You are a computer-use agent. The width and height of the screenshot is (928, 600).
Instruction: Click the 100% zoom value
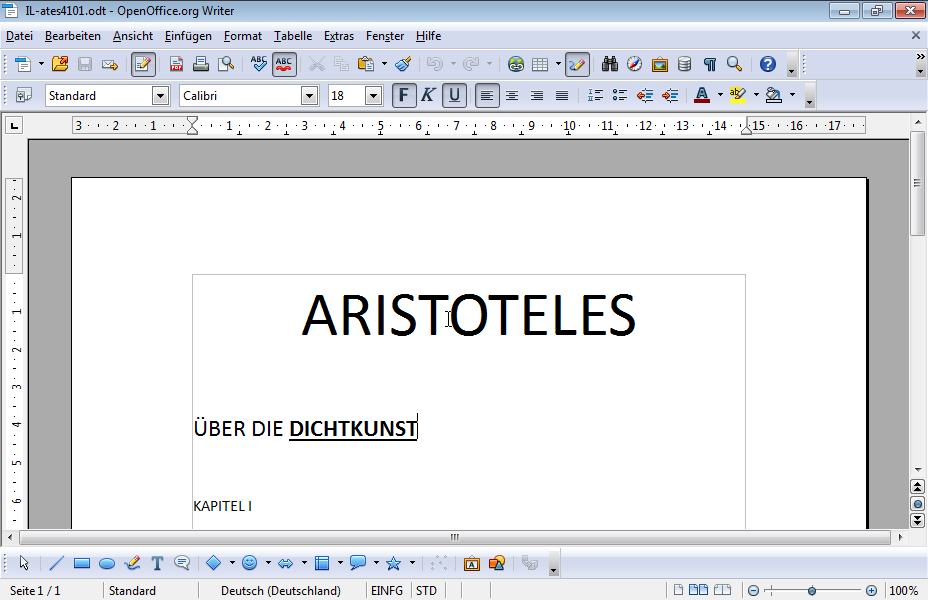[x=904, y=591]
